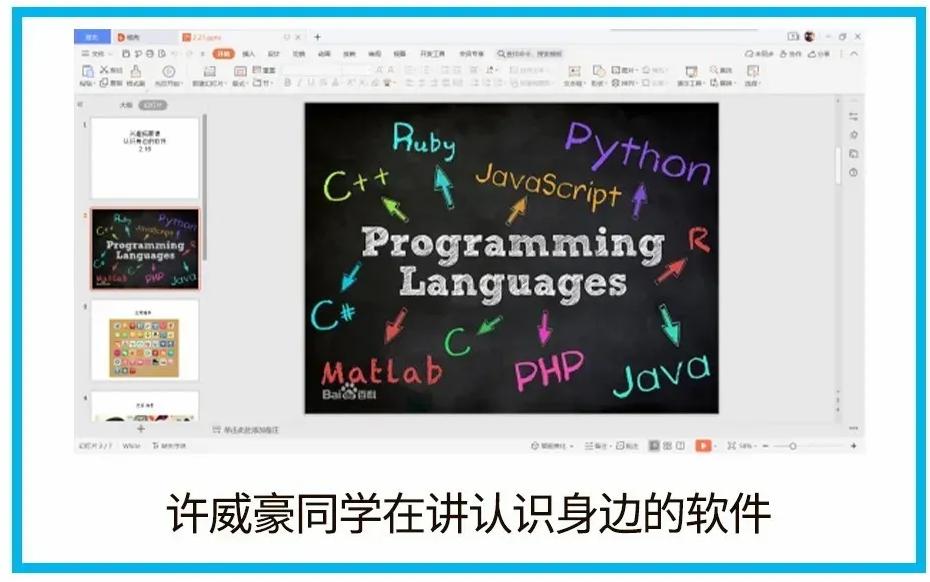Select the third slide thumbnail with icons grid
930x582 pixels.
click(144, 341)
